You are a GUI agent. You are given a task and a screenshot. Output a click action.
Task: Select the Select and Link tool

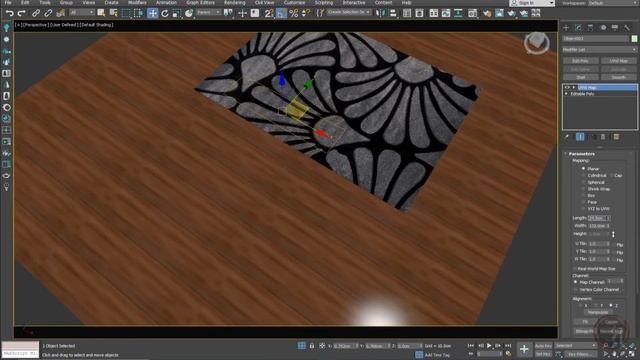(36, 13)
